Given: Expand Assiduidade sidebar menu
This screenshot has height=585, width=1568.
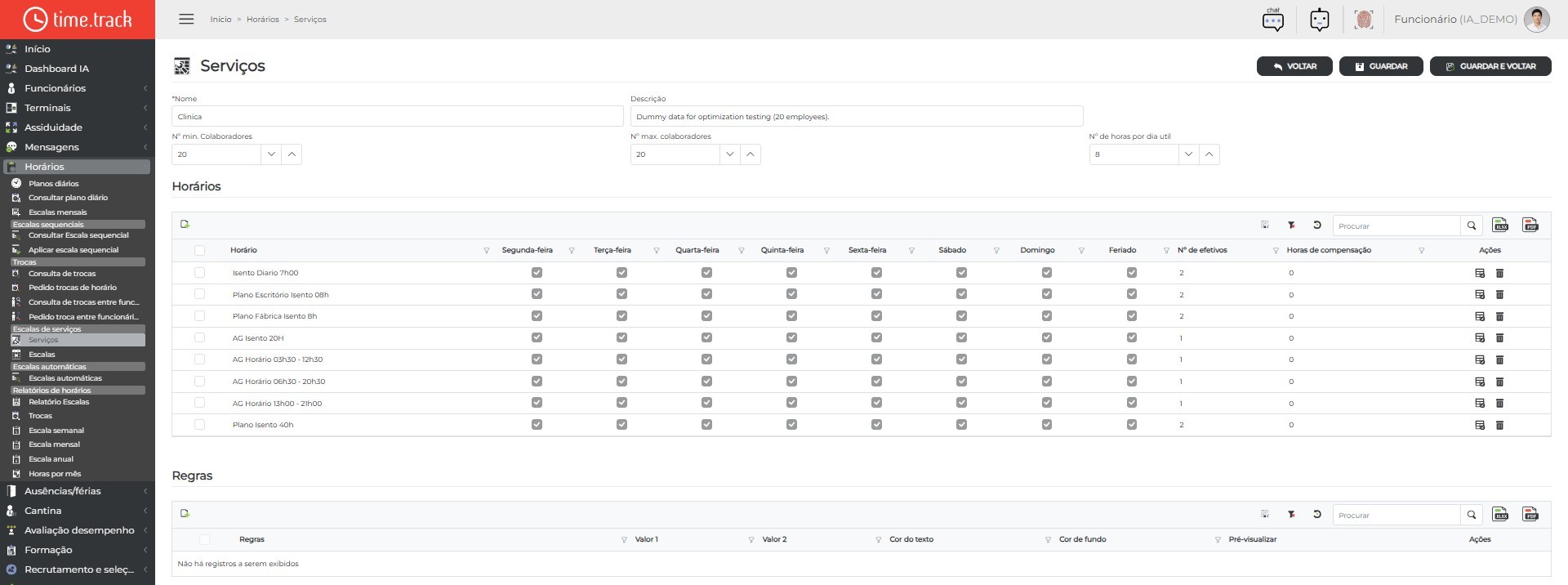Looking at the screenshot, I should tap(78, 127).
